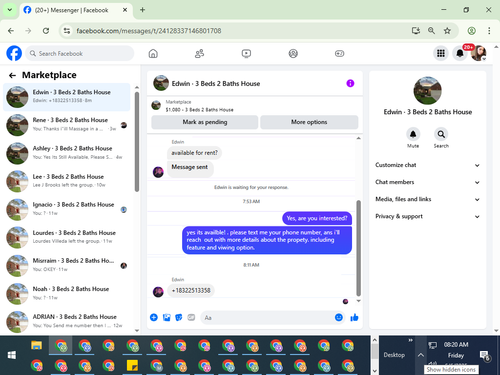Screen dimensions: 500x375
Task: Search in conversation magnifier icon
Action: [441, 134]
